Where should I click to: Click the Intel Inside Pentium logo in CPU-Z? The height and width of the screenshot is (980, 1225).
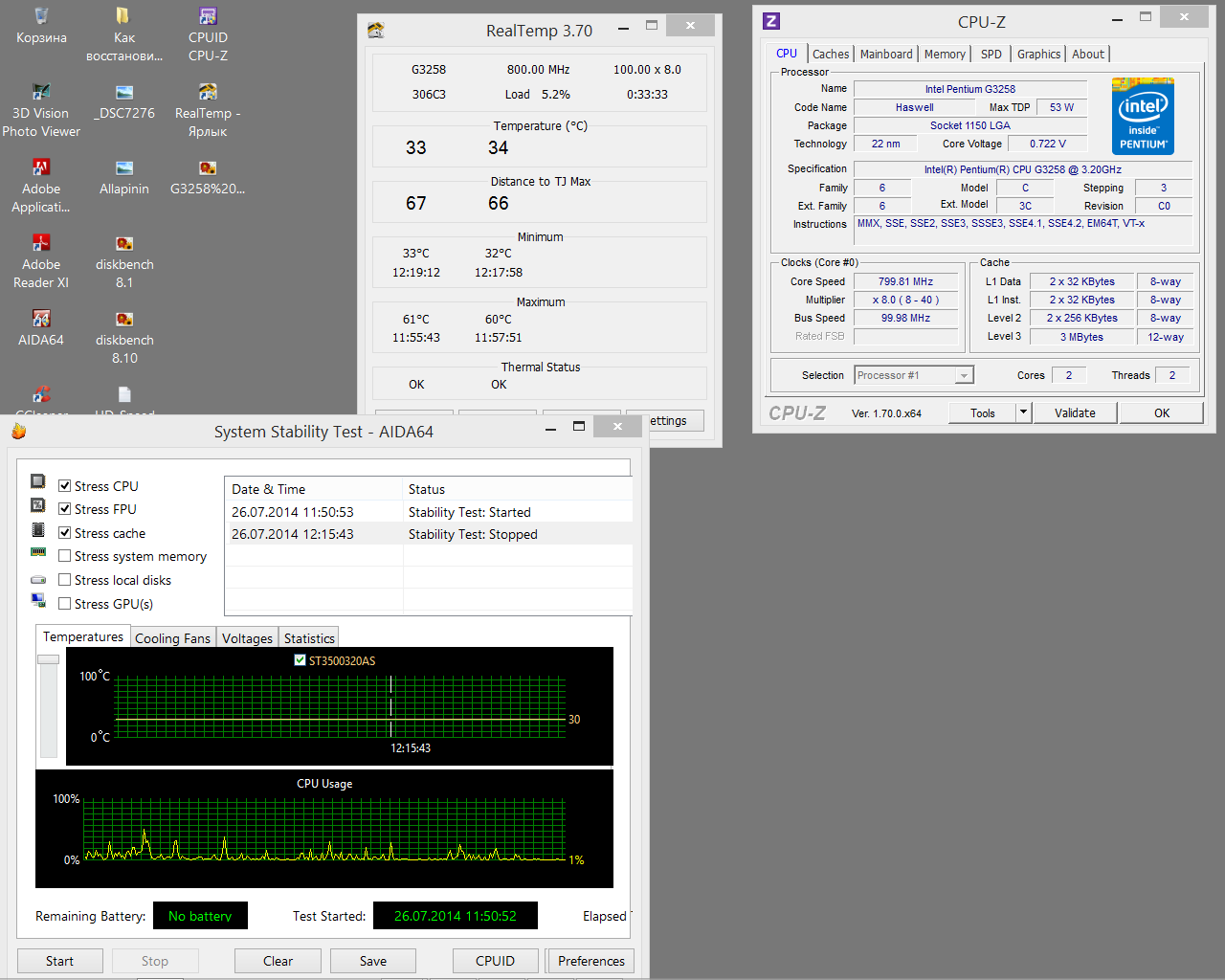click(1143, 117)
